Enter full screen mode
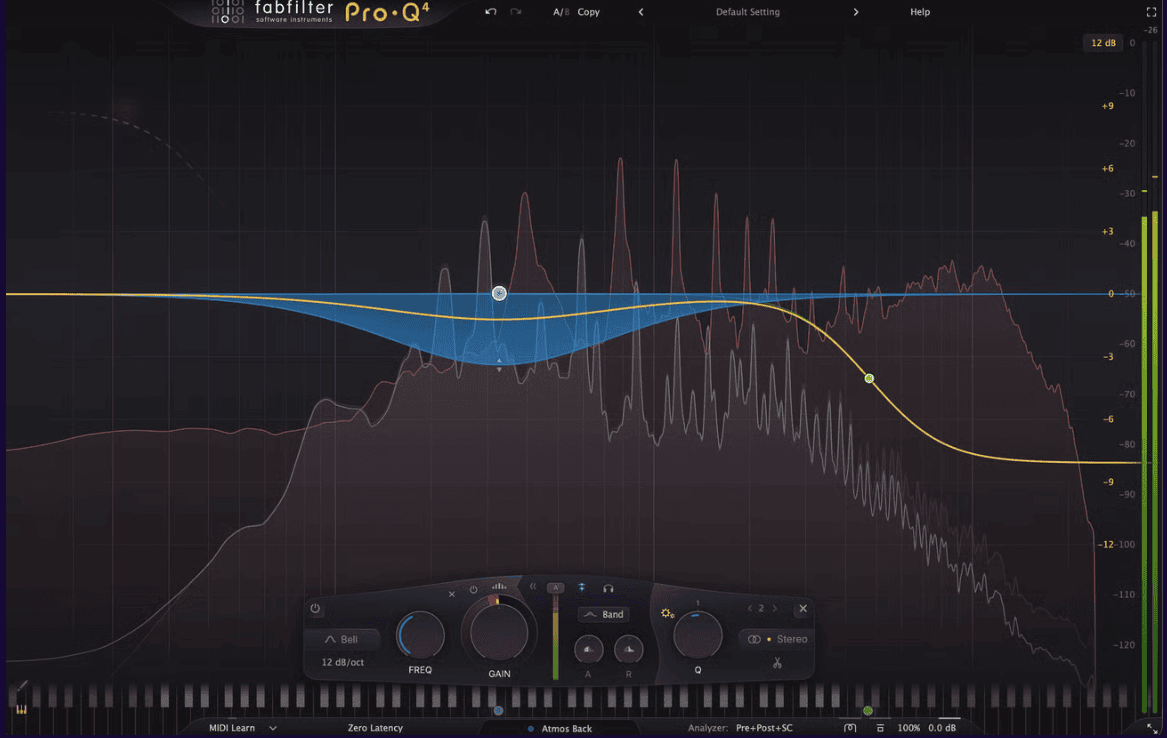This screenshot has height=738, width=1167. click(x=1151, y=12)
